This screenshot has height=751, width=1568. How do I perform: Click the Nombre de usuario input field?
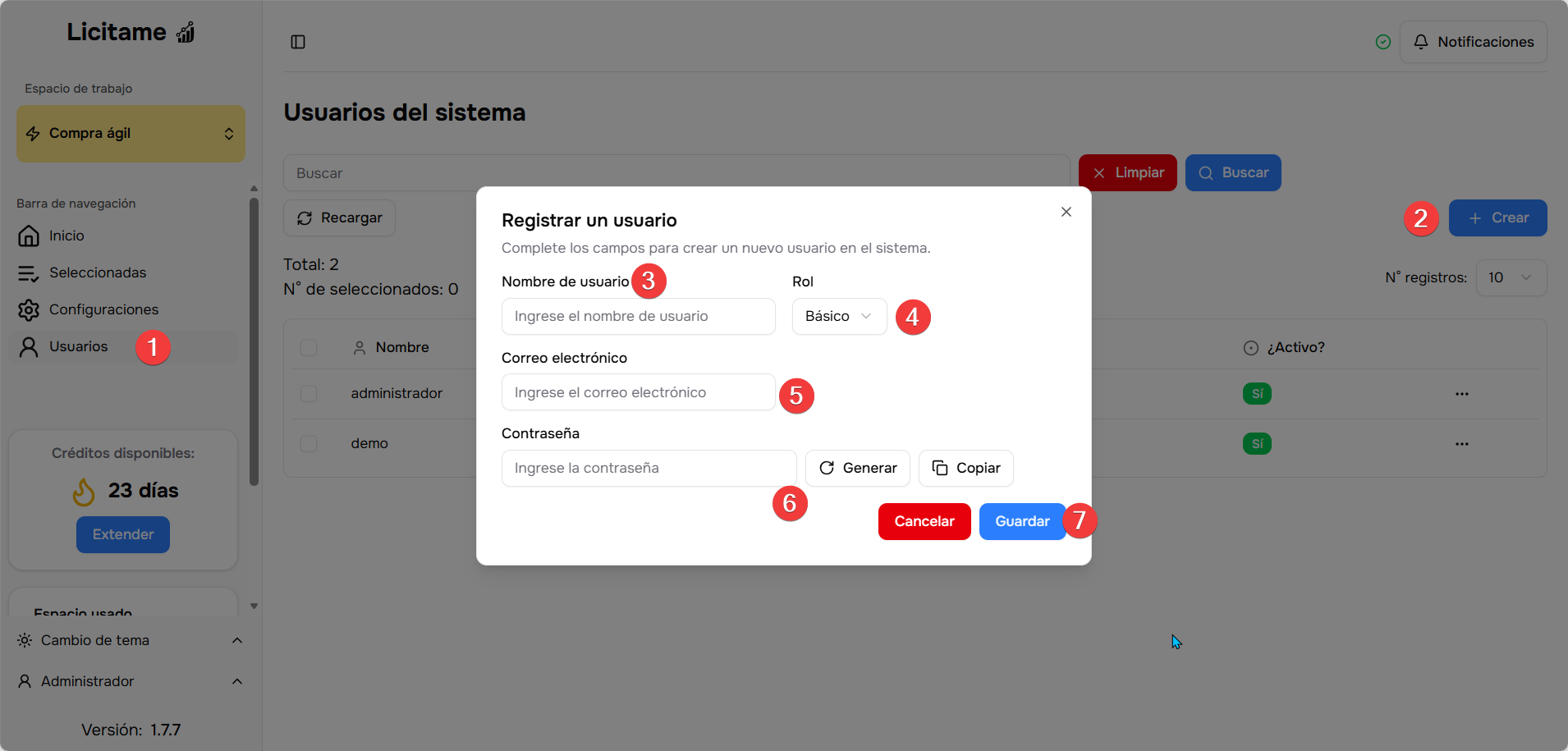[x=638, y=317]
